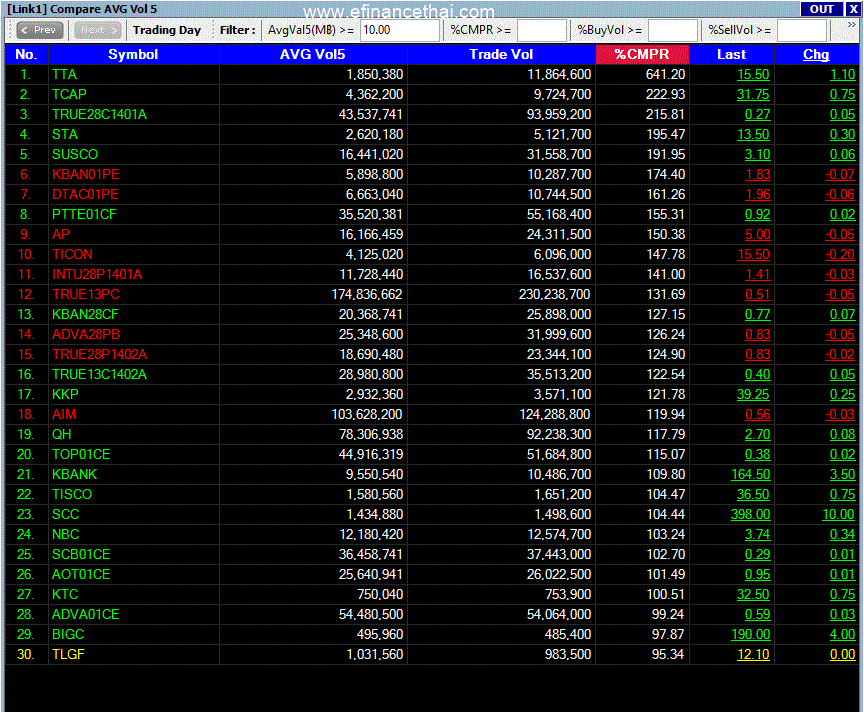The width and height of the screenshot is (864, 712).
Task: Click the %SellVol filter input field
Action: pyautogui.click(x=802, y=30)
